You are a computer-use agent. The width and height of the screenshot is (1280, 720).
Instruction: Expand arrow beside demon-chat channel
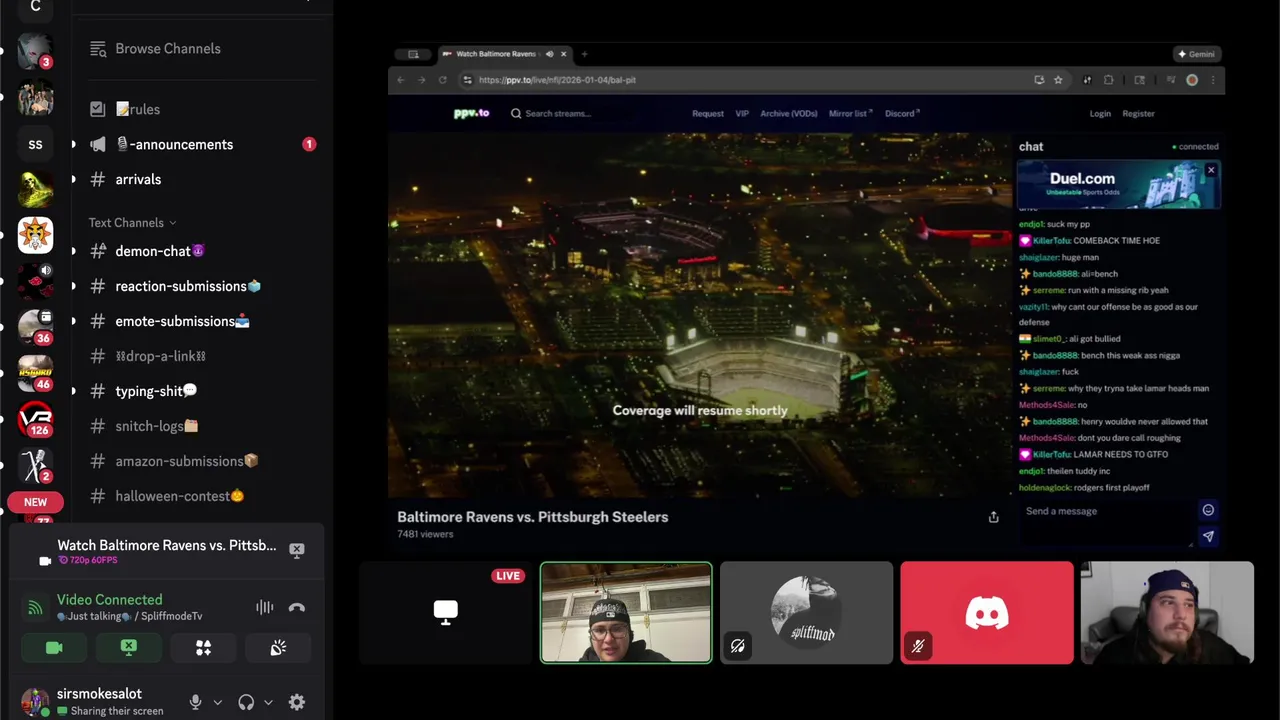73,251
